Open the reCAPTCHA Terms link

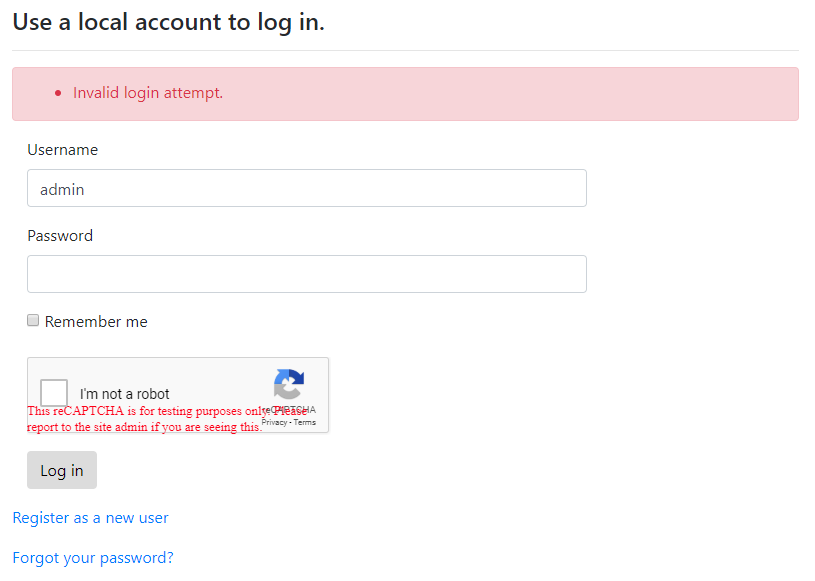click(x=305, y=422)
